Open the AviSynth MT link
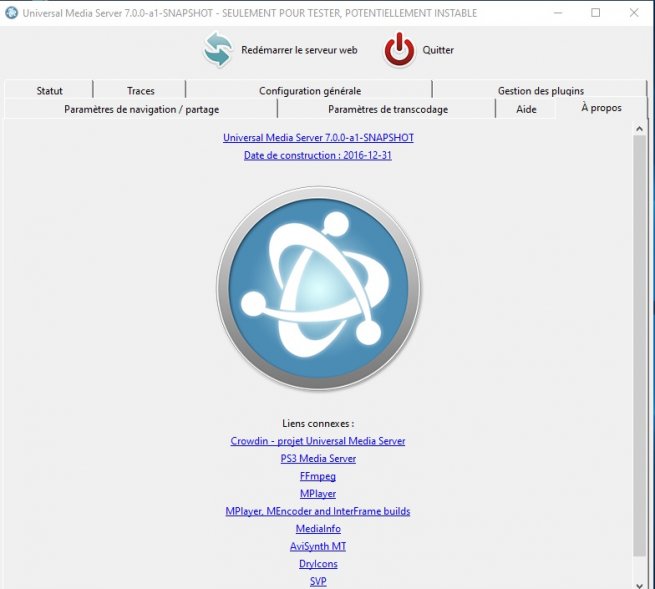 (x=318, y=547)
